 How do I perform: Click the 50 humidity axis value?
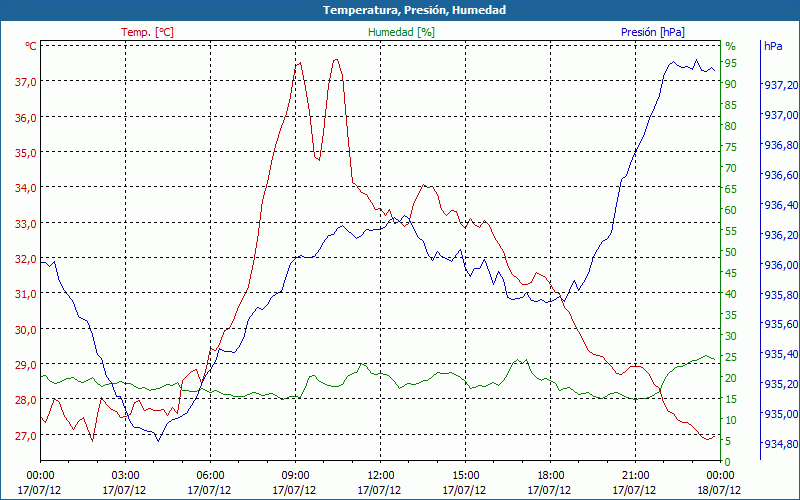click(731, 252)
